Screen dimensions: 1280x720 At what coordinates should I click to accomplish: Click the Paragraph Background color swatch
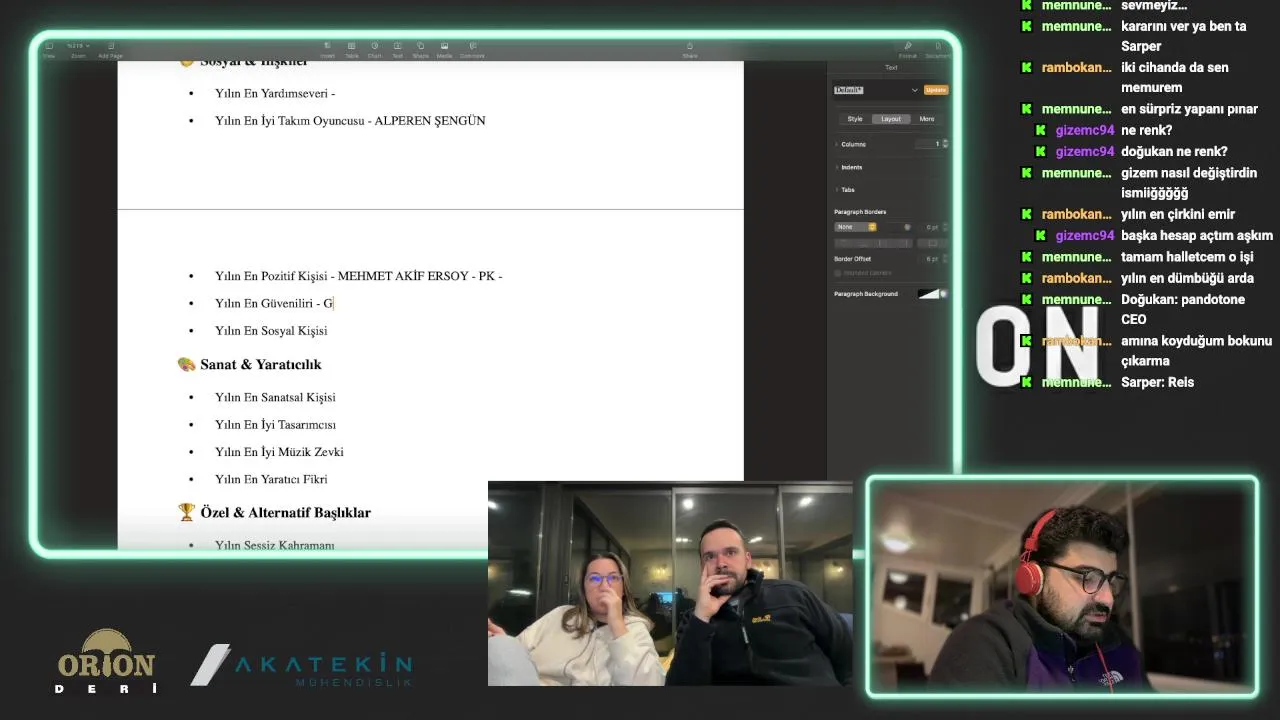click(x=928, y=294)
